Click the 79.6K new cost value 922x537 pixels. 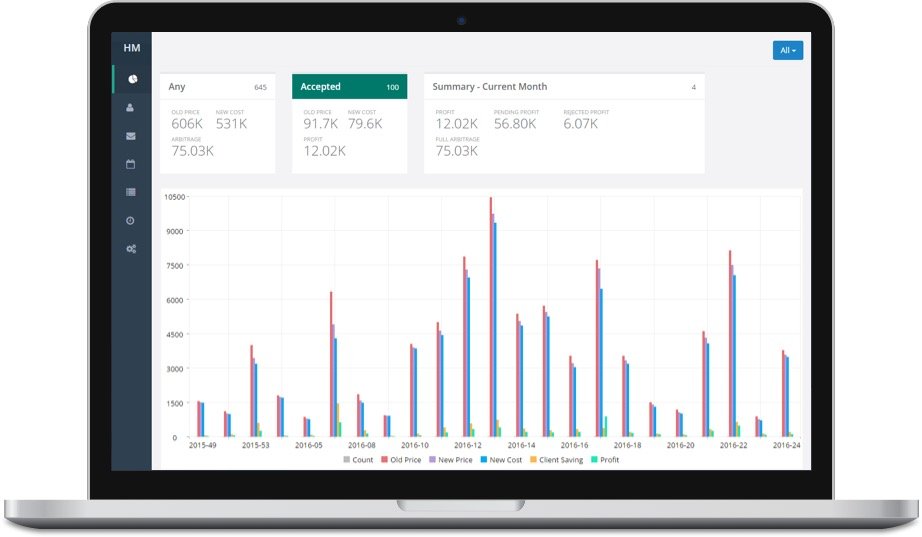365,124
